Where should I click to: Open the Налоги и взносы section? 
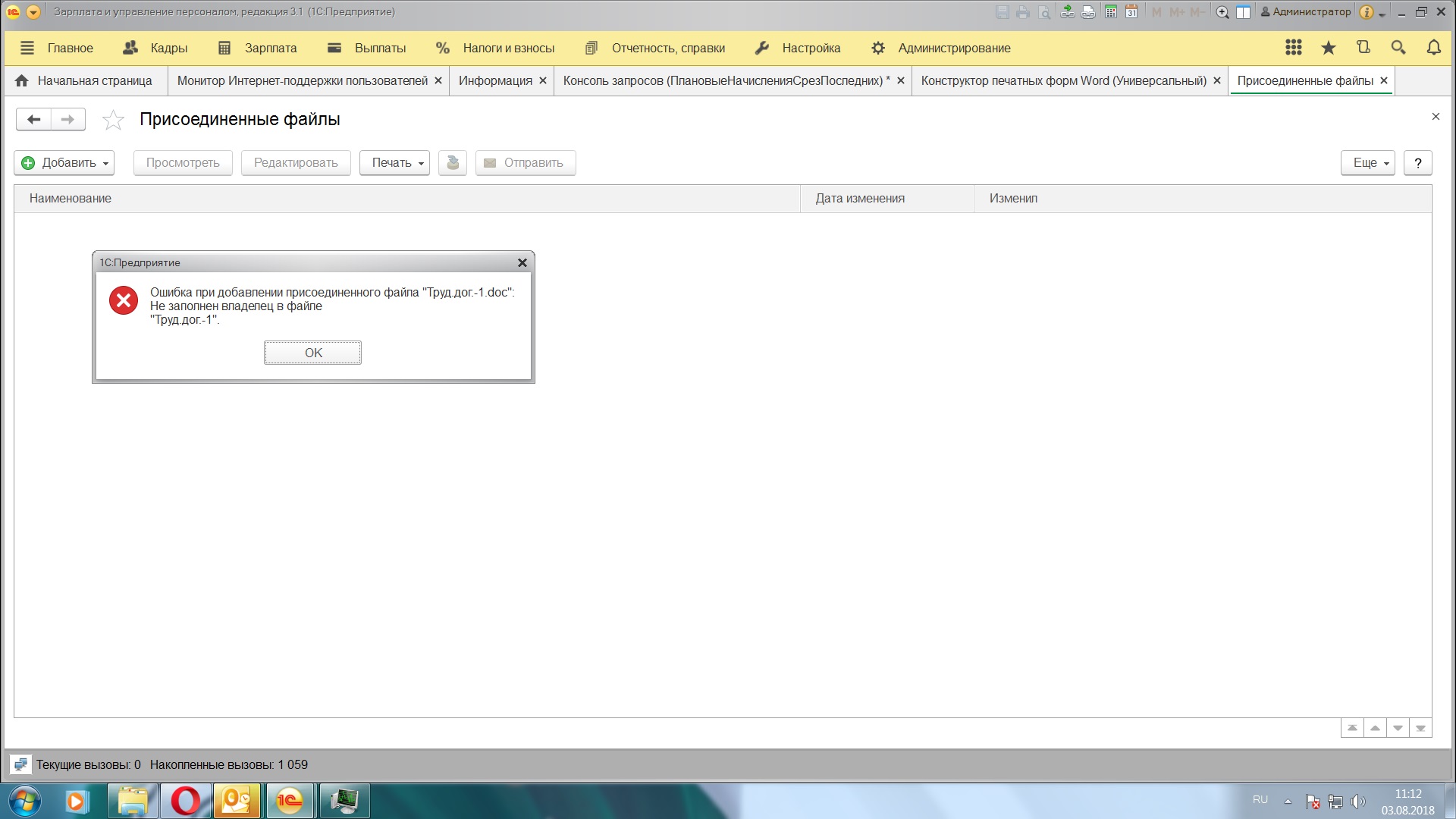[495, 48]
